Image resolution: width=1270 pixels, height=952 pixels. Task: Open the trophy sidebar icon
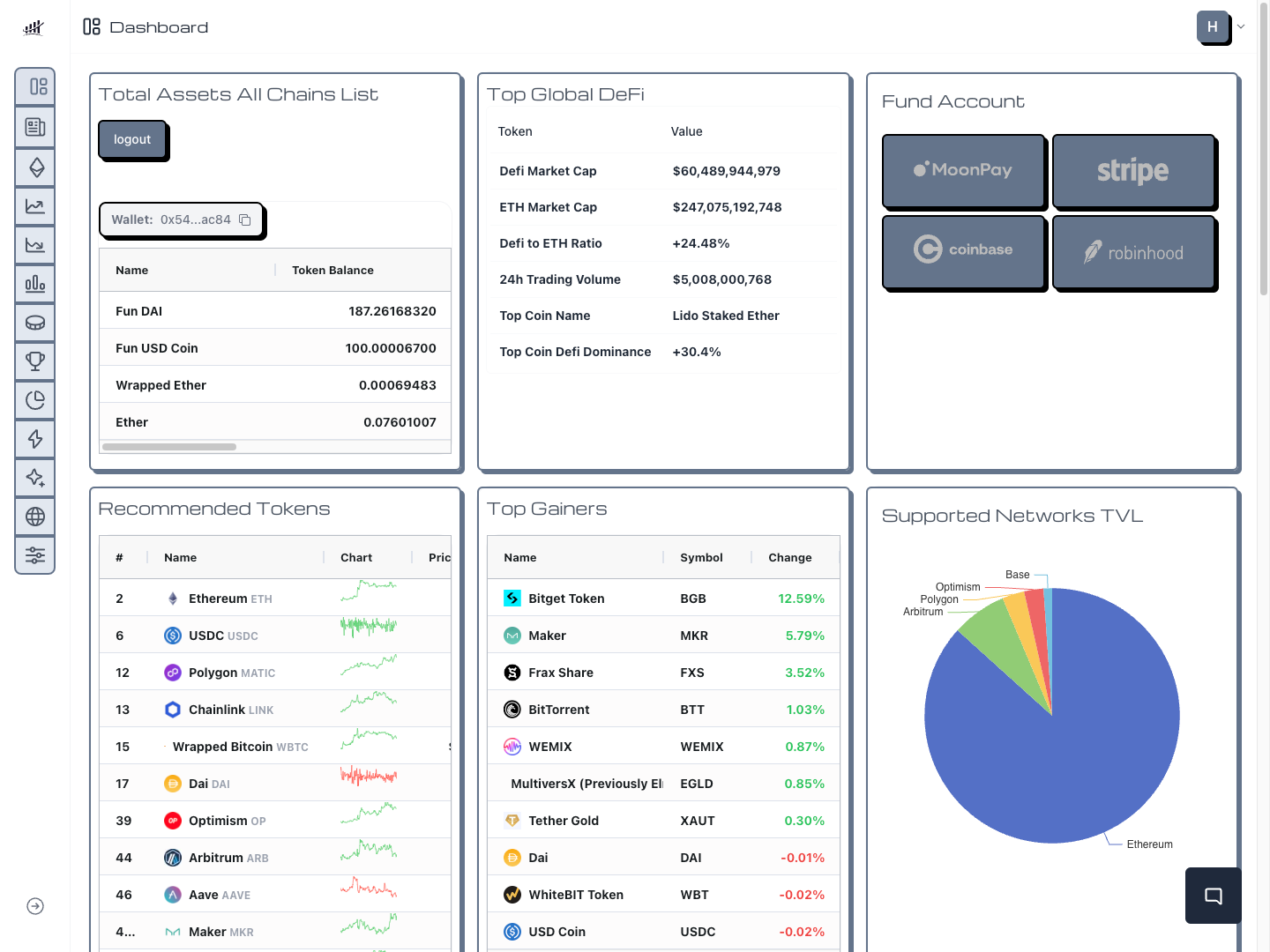click(x=35, y=361)
